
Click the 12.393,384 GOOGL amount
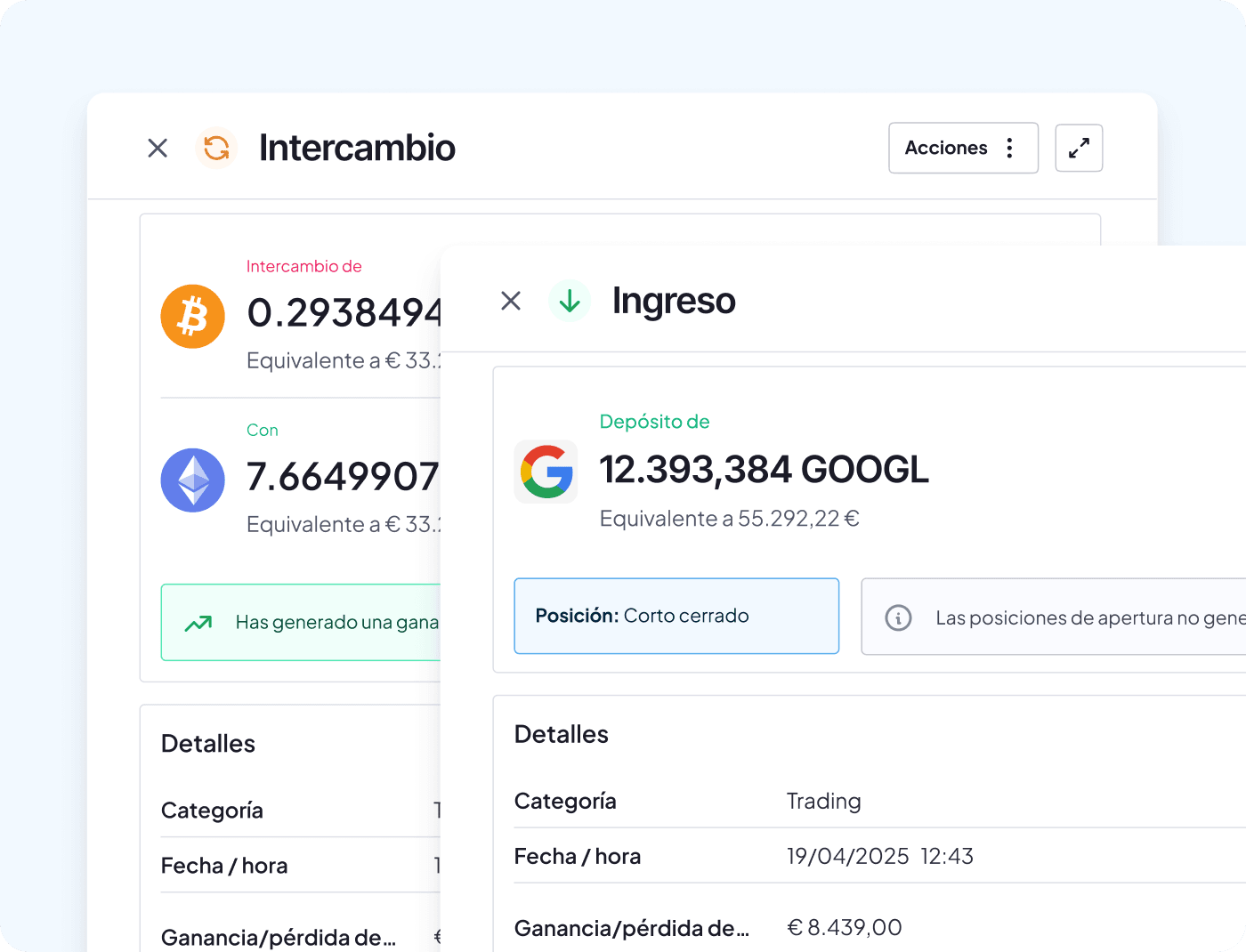(765, 470)
